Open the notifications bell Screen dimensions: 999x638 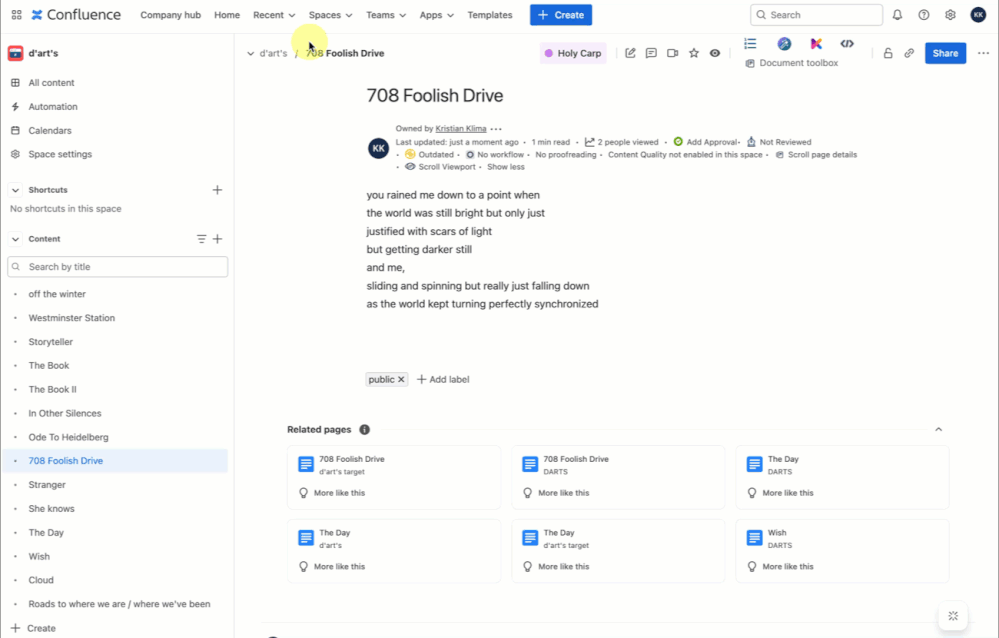897,15
